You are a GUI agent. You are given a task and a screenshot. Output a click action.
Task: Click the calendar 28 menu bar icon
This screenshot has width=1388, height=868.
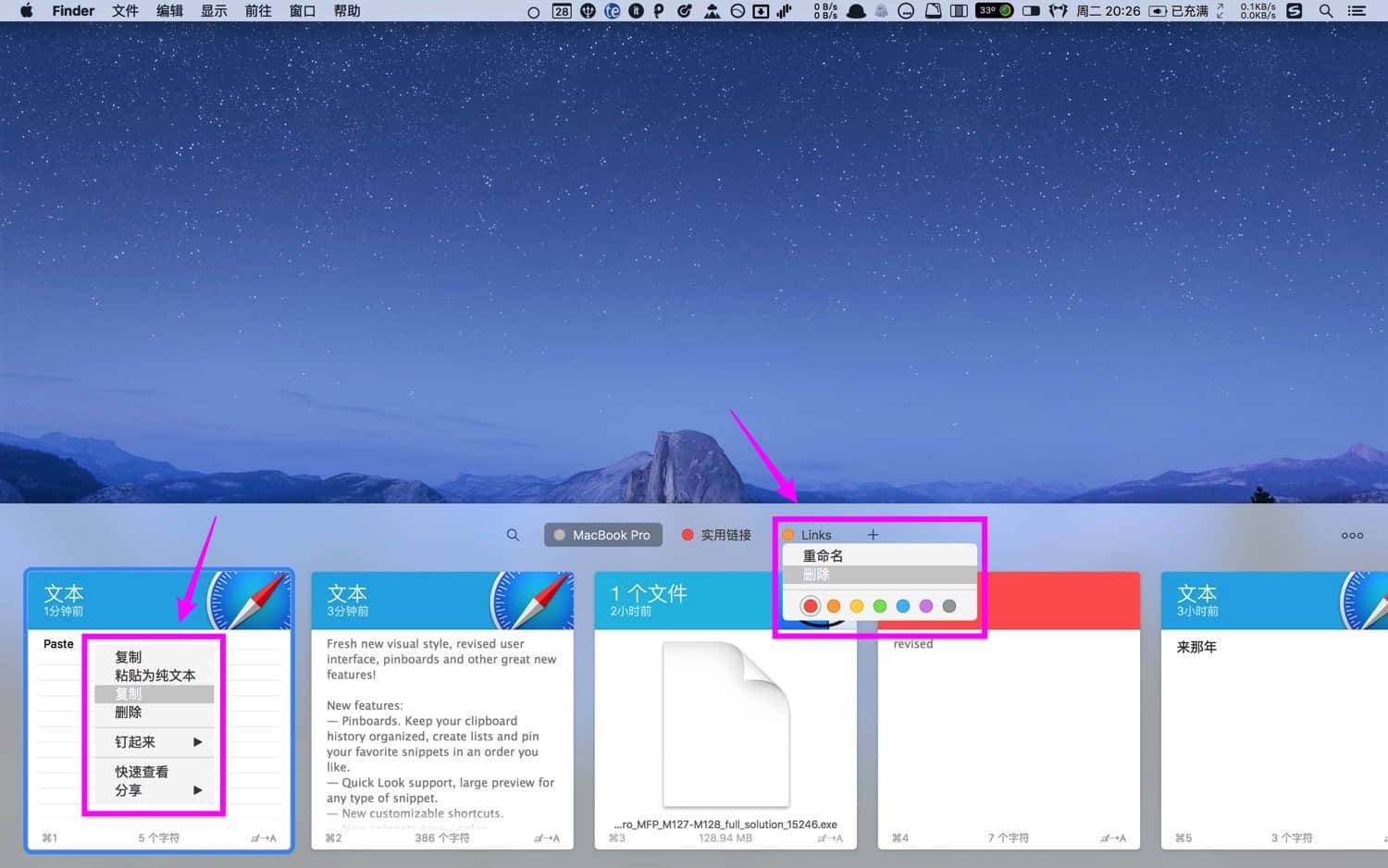point(562,11)
